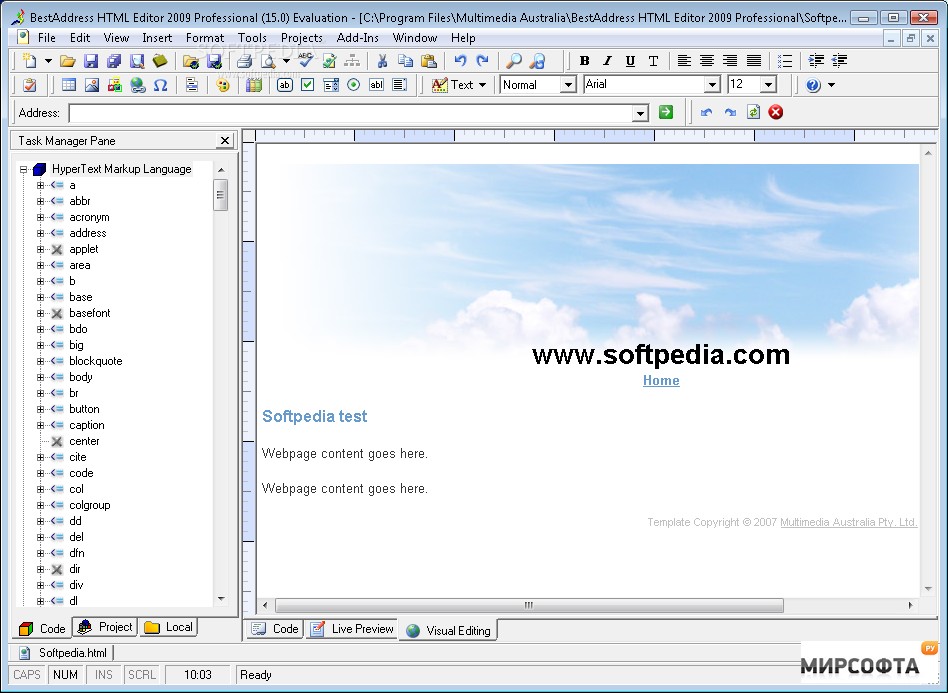Image resolution: width=948 pixels, height=693 pixels.
Task: Expand the body tree node
Action: [x=41, y=377]
